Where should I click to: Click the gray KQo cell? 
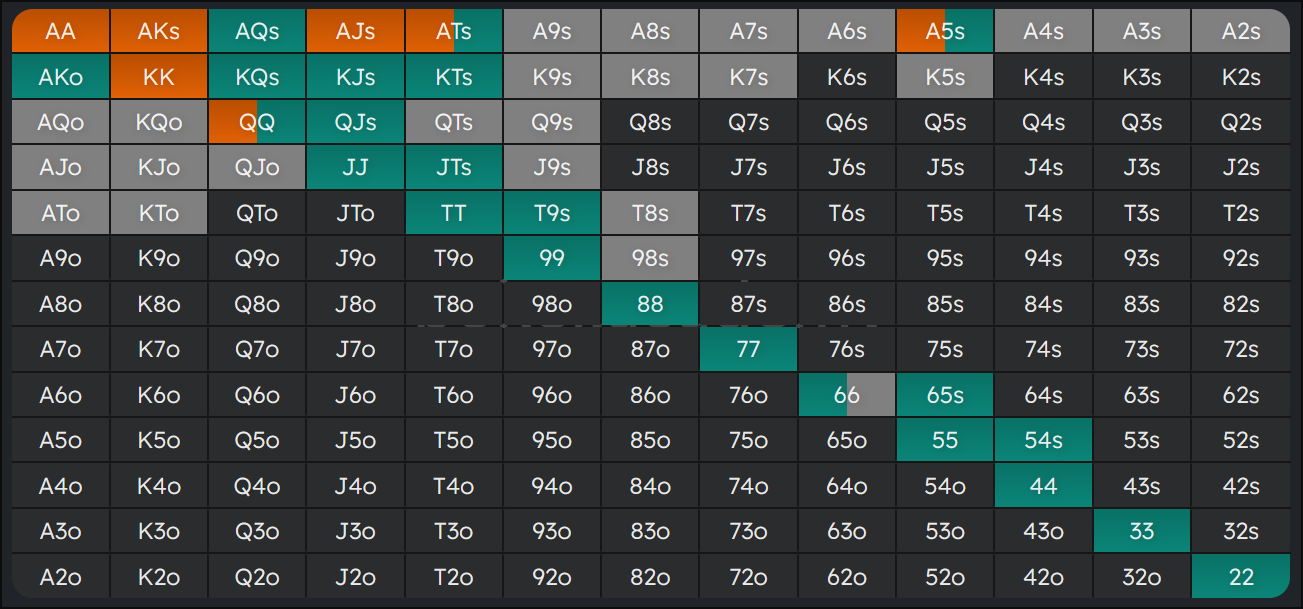click(159, 122)
